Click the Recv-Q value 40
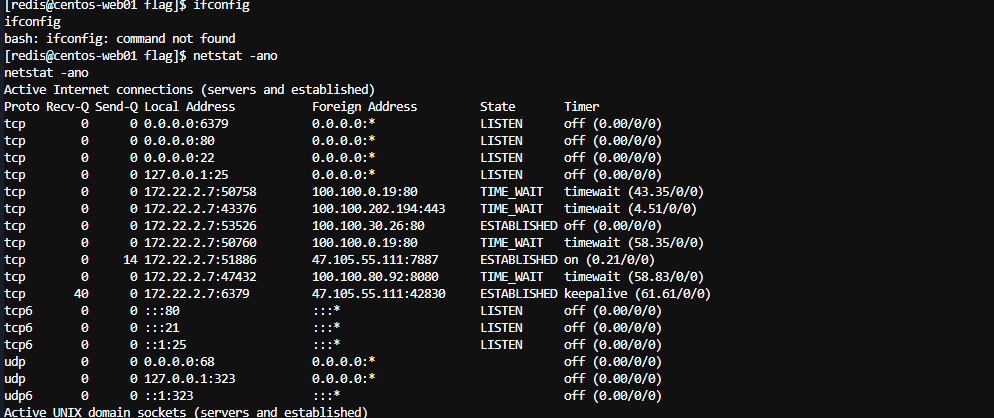Image resolution: width=994 pixels, height=418 pixels. [x=81, y=294]
